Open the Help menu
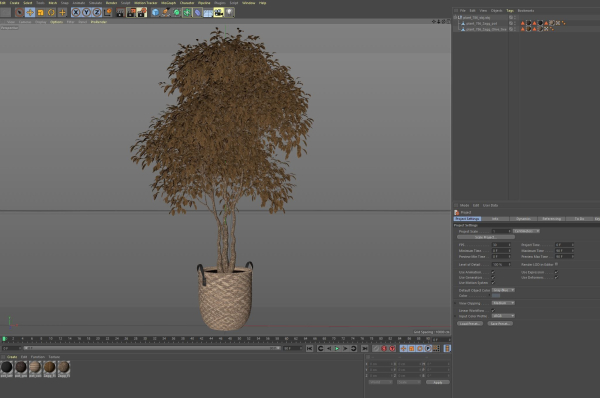This screenshot has width=600, height=398. tap(262, 3)
